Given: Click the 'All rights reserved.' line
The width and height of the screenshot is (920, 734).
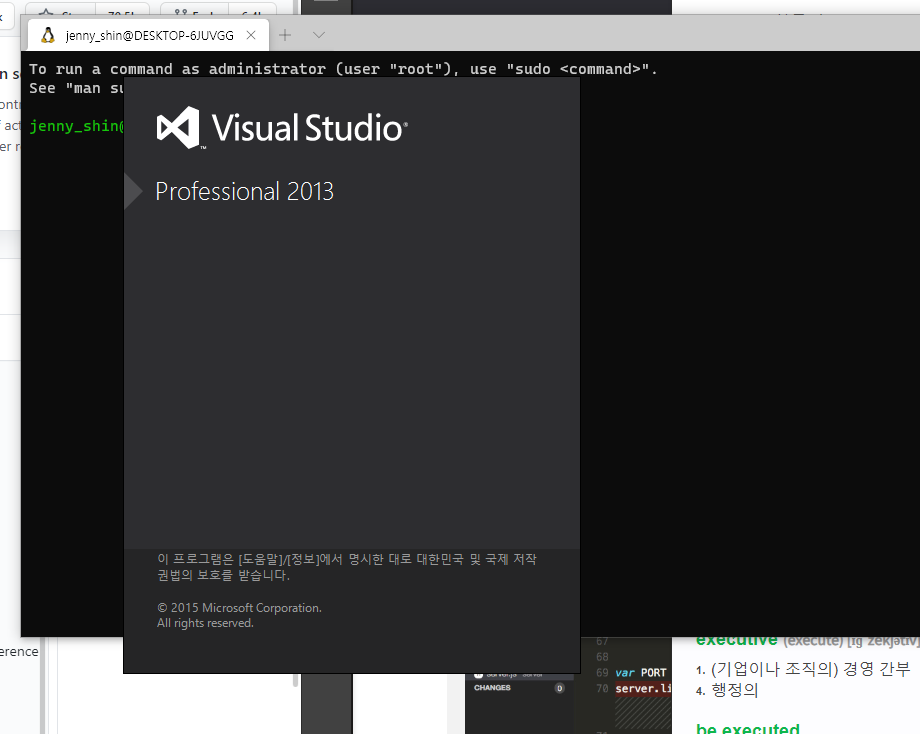Looking at the screenshot, I should [x=205, y=623].
